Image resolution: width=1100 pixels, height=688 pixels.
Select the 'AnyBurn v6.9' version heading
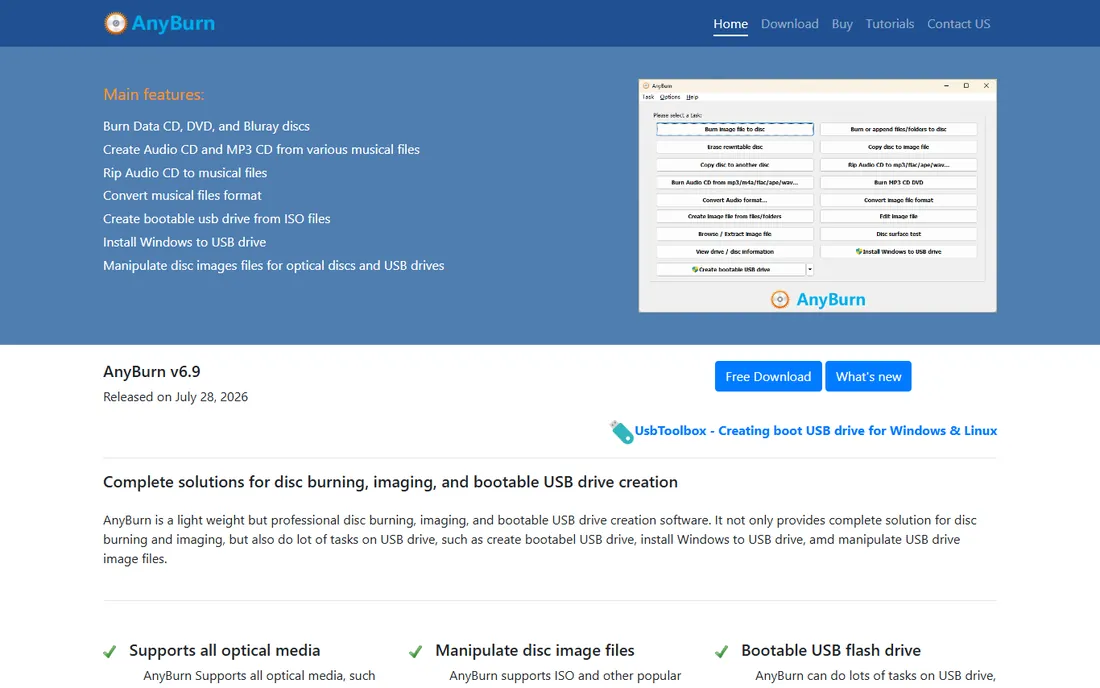pyautogui.click(x=152, y=372)
